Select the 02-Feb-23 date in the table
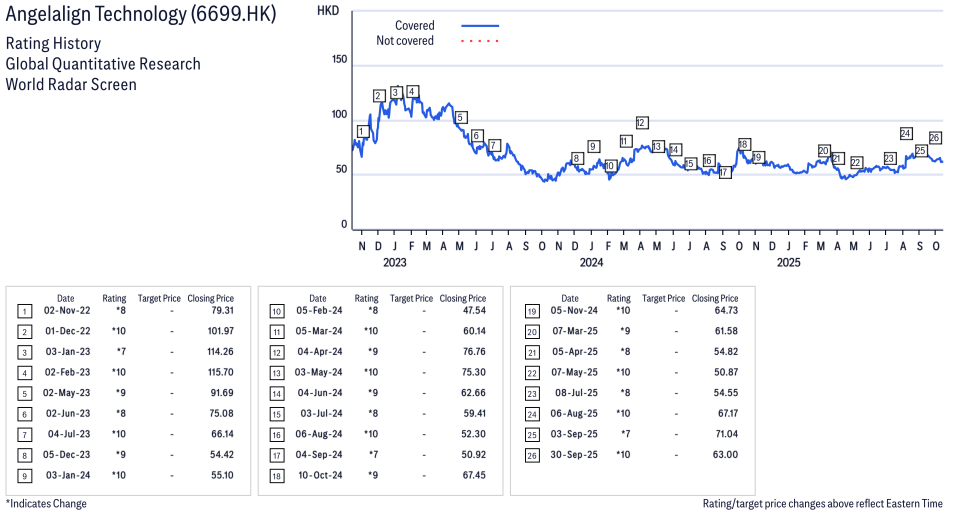 [x=66, y=372]
